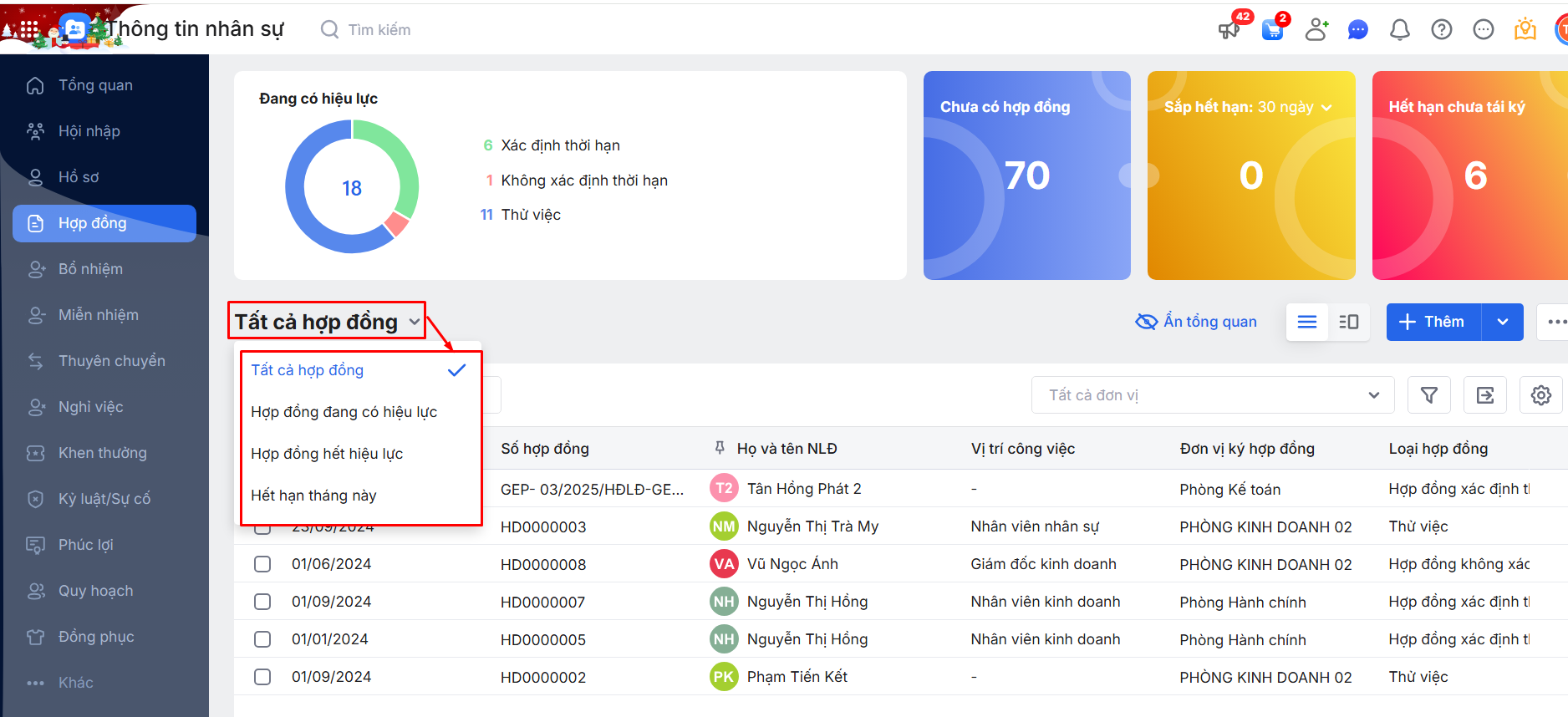1568x717 pixels.
Task: Click the orange location badge icon
Action: point(1525,30)
